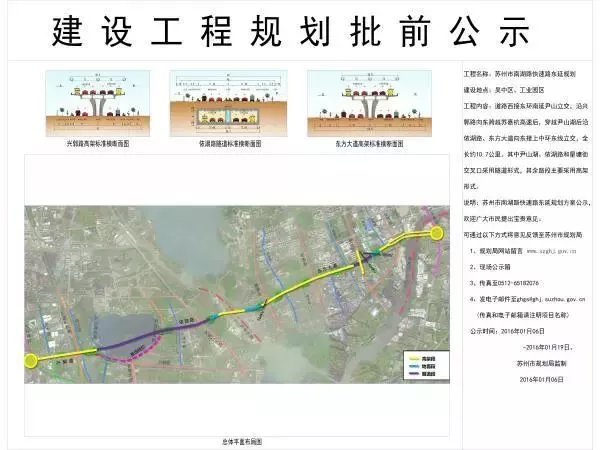Screen dimensions: 600x450
Task: Click the line 欢迎广大市民提出宝贵意见
Action: coord(503,219)
